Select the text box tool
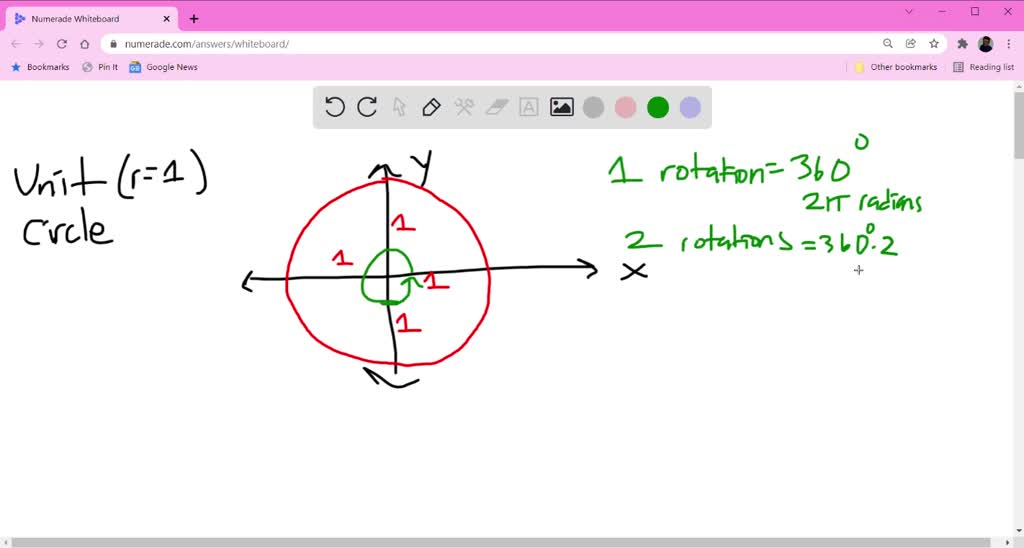This screenshot has width=1024, height=548. click(528, 107)
